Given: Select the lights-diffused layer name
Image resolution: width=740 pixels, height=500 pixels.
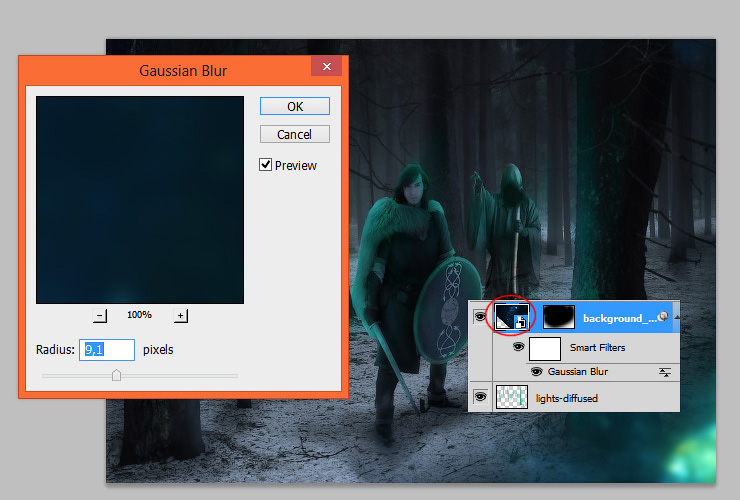Looking at the screenshot, I should (x=567, y=398).
